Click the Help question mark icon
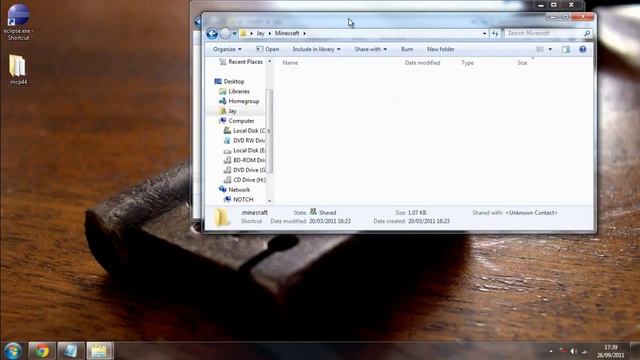The image size is (640, 360). click(582, 49)
